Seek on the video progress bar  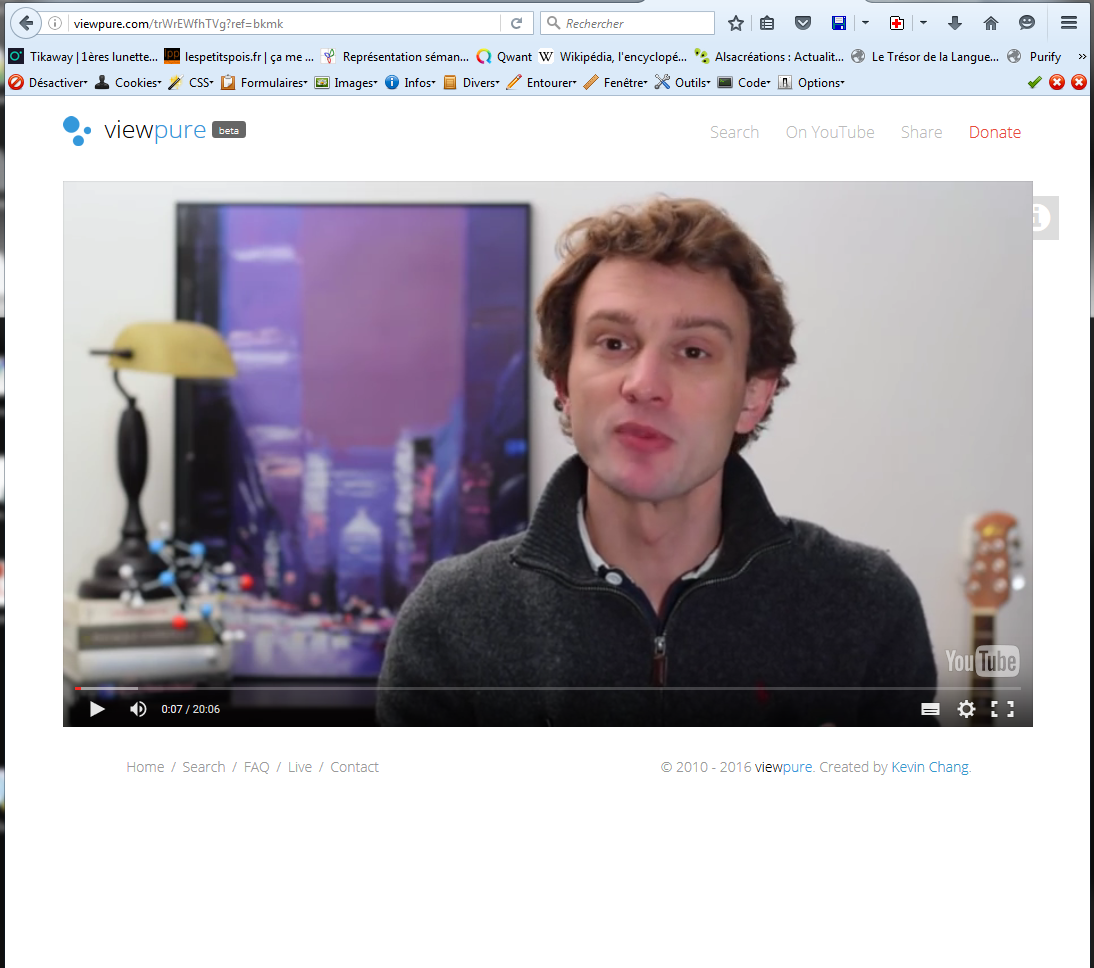point(548,688)
